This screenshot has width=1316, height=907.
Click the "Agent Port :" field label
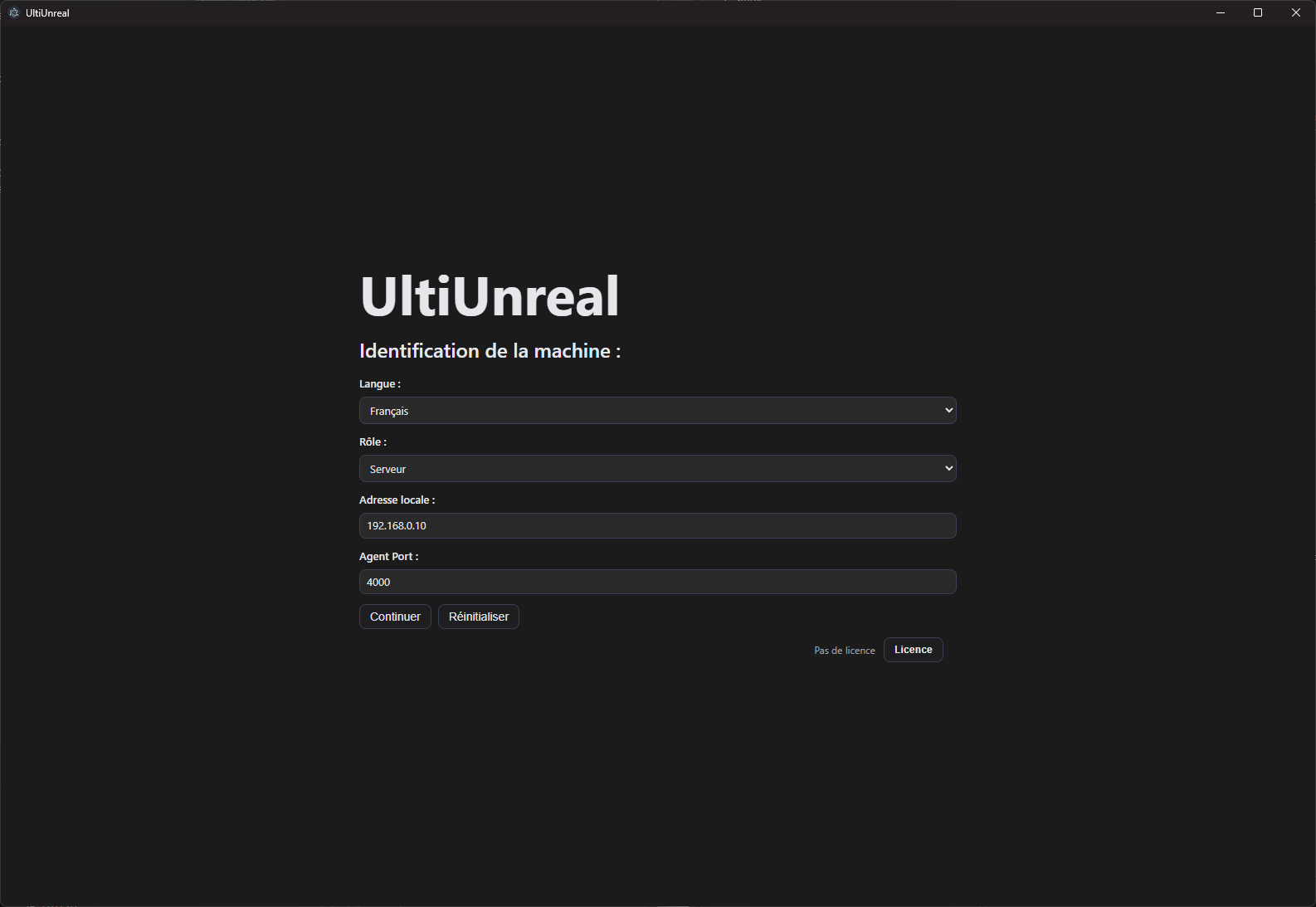[388, 557]
